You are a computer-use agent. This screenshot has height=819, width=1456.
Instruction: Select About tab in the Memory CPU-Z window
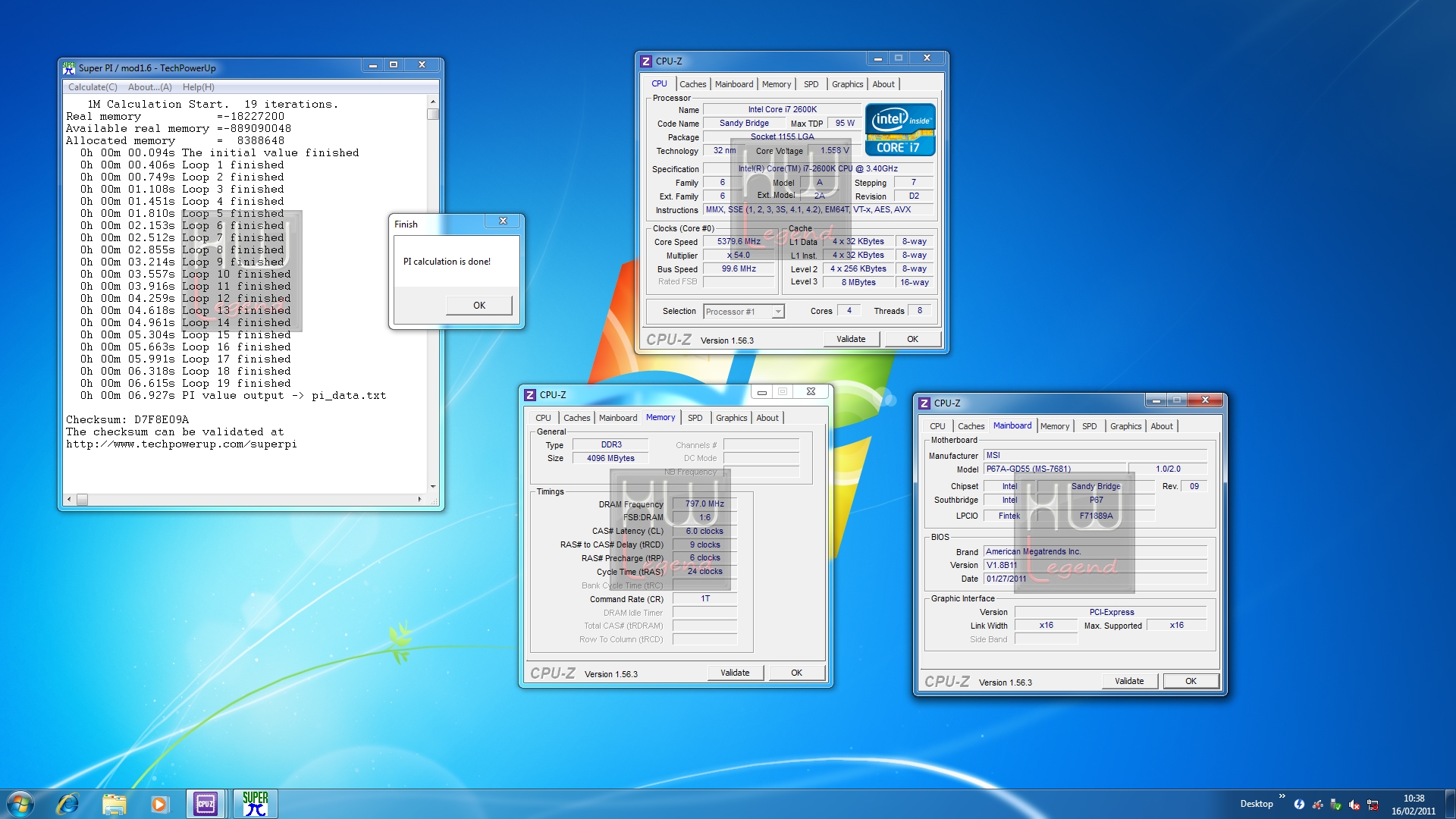tap(767, 418)
